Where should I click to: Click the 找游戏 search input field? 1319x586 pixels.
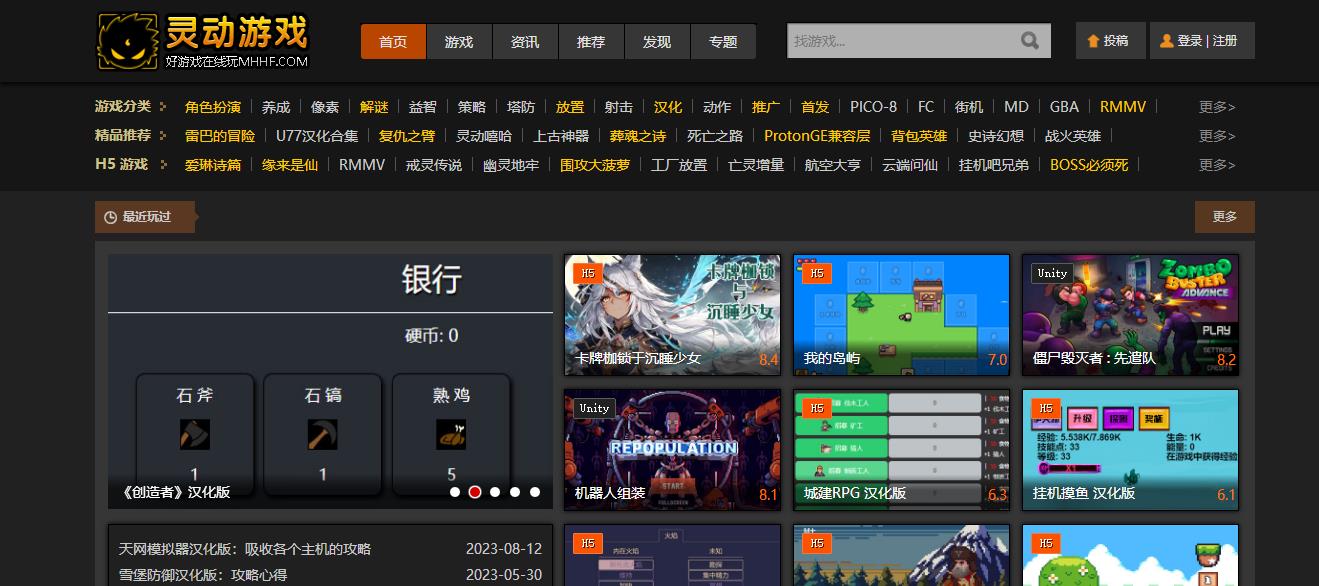900,41
